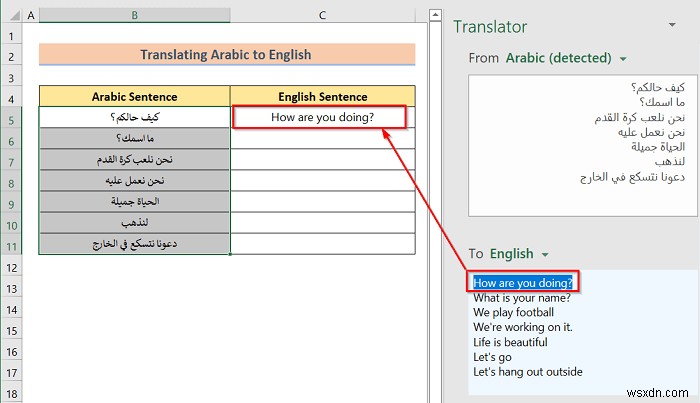This screenshot has width=700, height=403.
Task: Select the Arabic sentence cell in row 9
Action: [134, 201]
